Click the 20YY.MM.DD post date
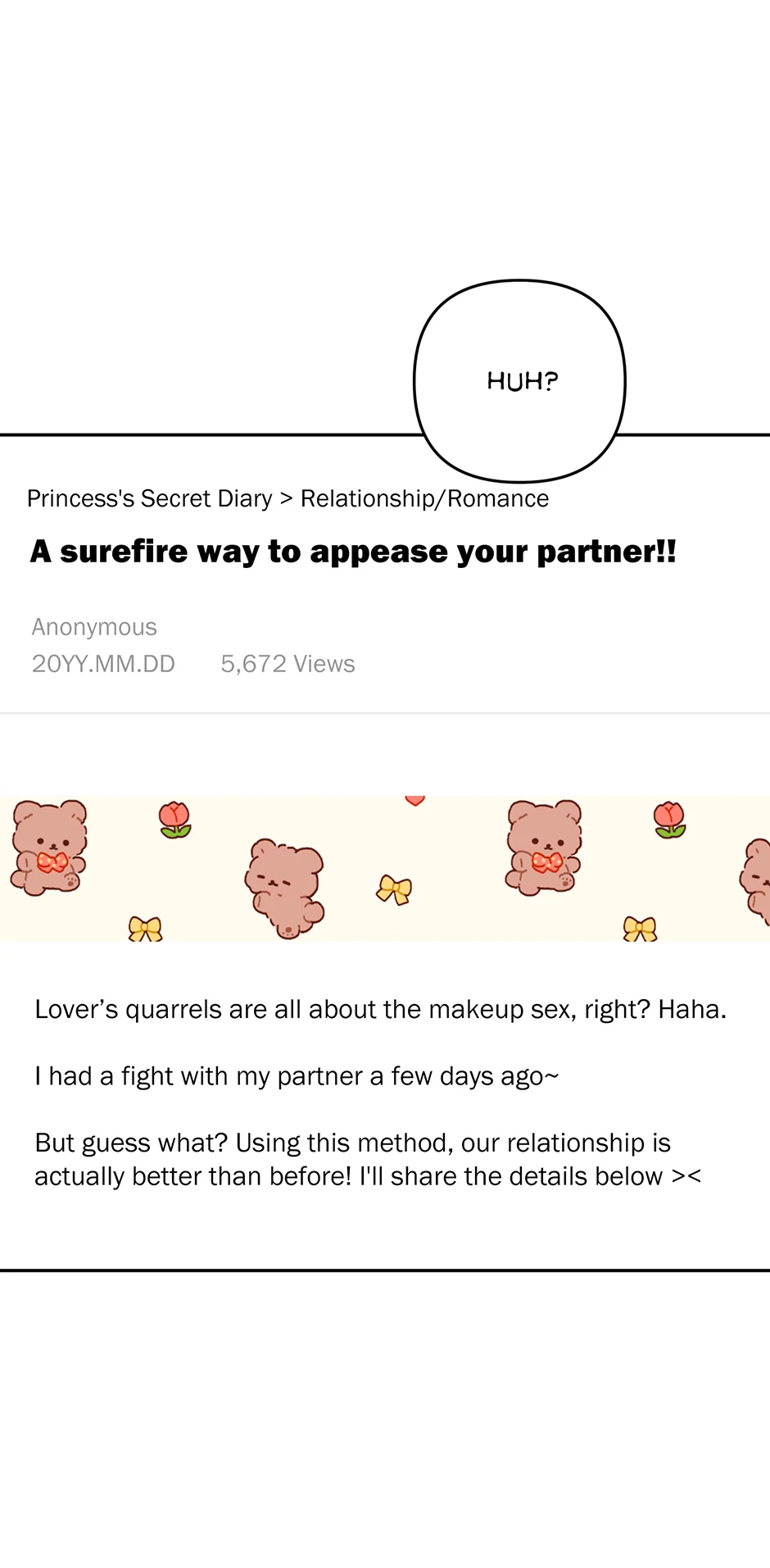This screenshot has height=1568, width=770. 103,664
